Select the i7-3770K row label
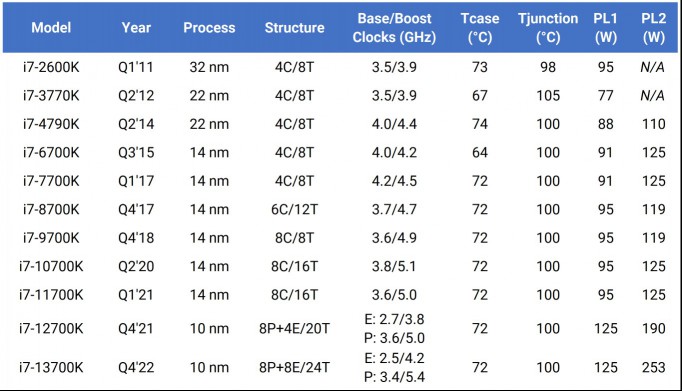 pos(51,96)
